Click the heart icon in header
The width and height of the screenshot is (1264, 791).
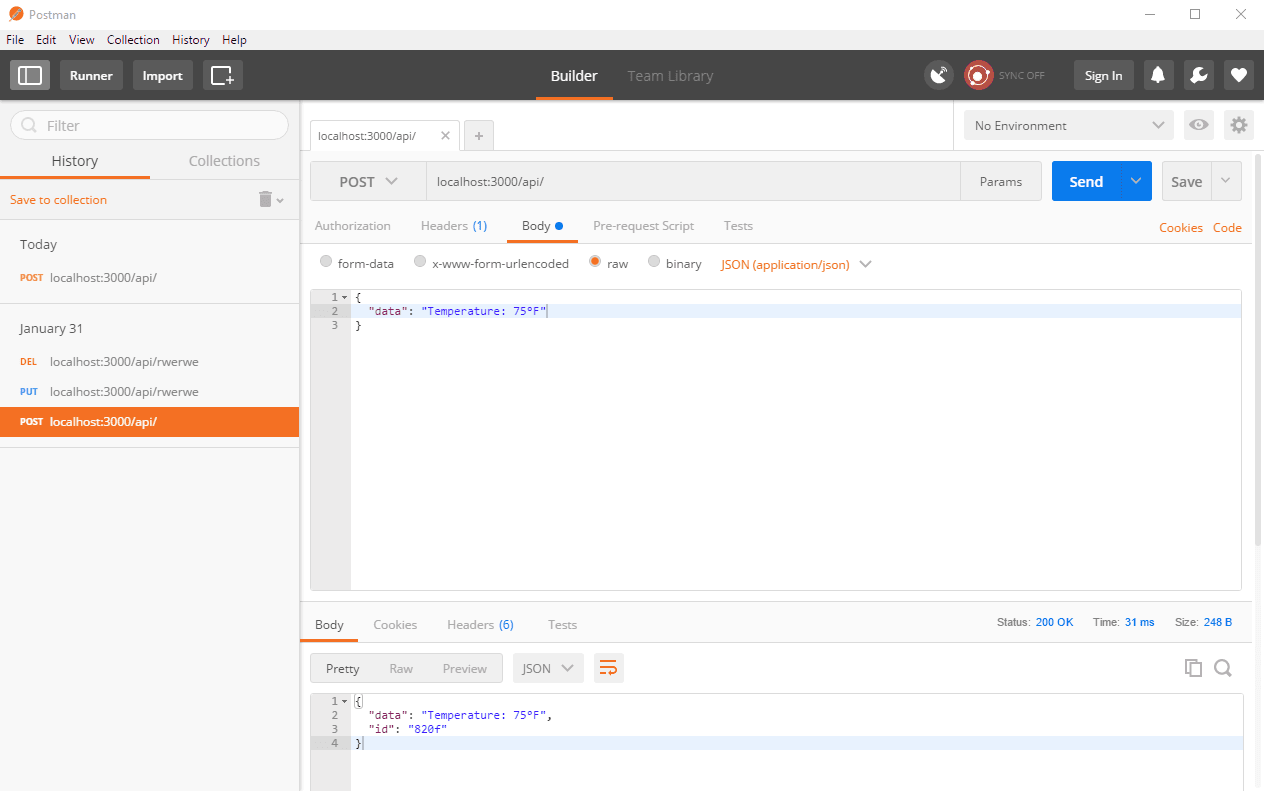click(1238, 75)
